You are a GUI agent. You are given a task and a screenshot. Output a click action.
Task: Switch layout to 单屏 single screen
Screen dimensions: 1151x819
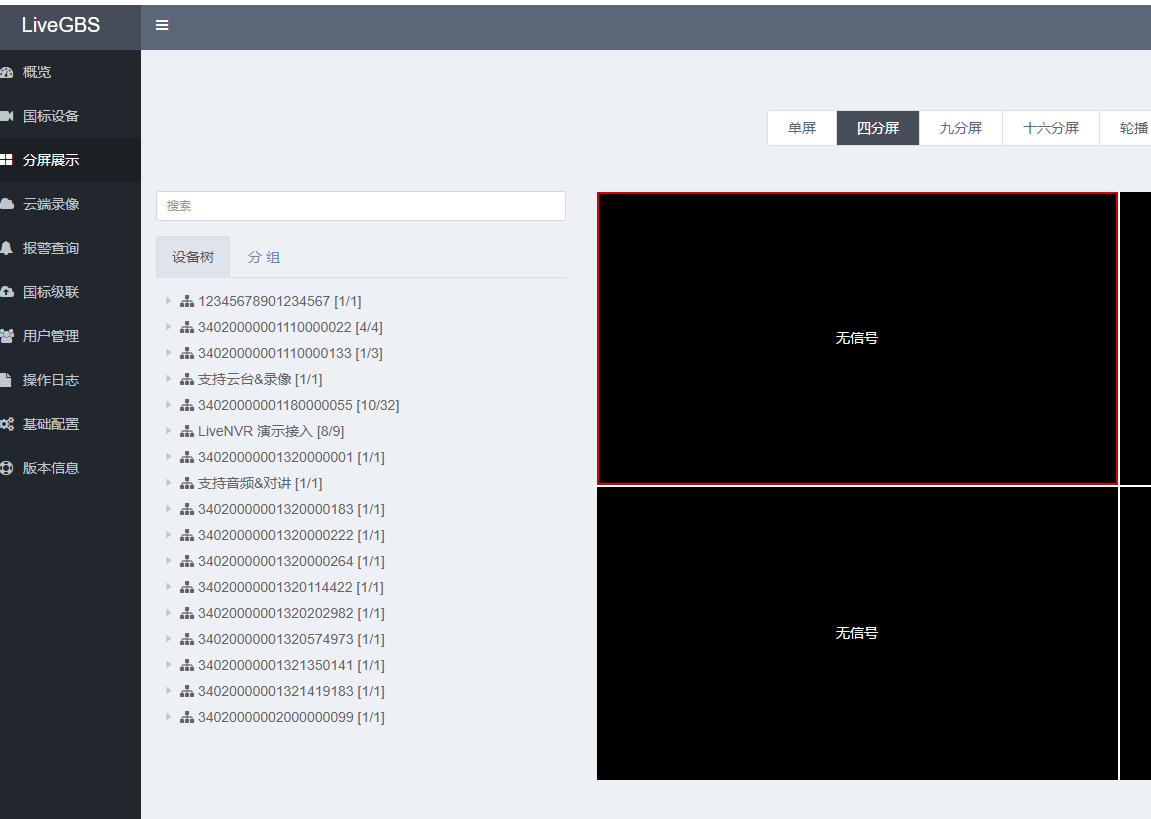click(802, 128)
